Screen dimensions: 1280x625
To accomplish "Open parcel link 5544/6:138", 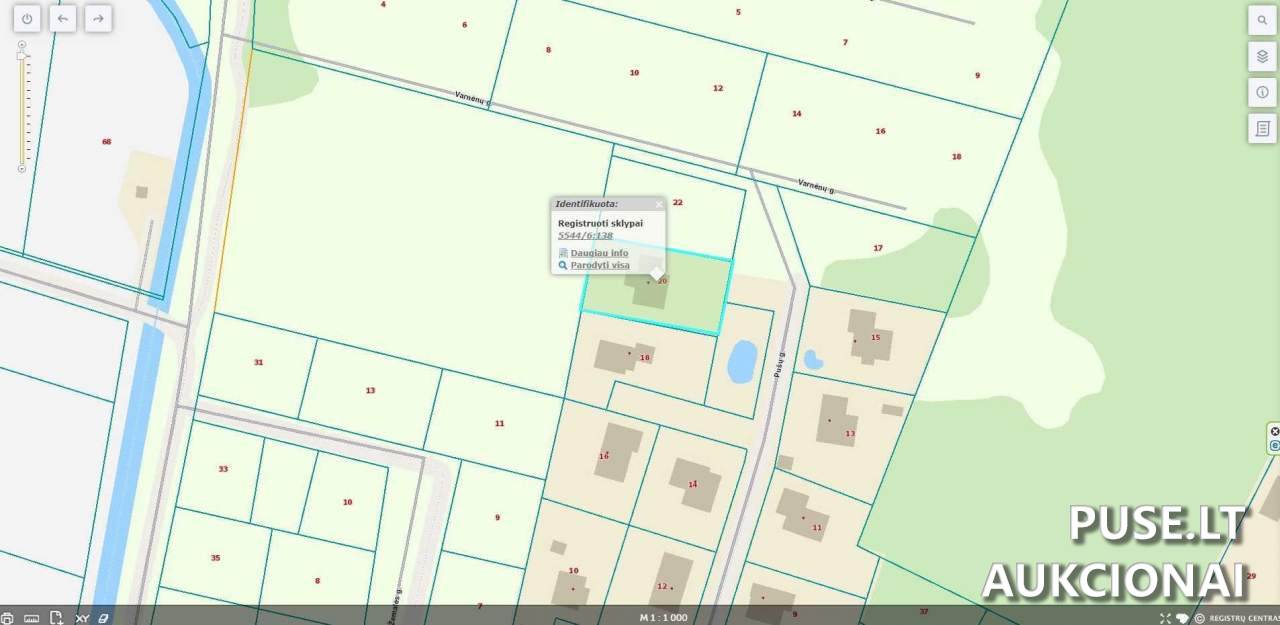I will point(585,236).
